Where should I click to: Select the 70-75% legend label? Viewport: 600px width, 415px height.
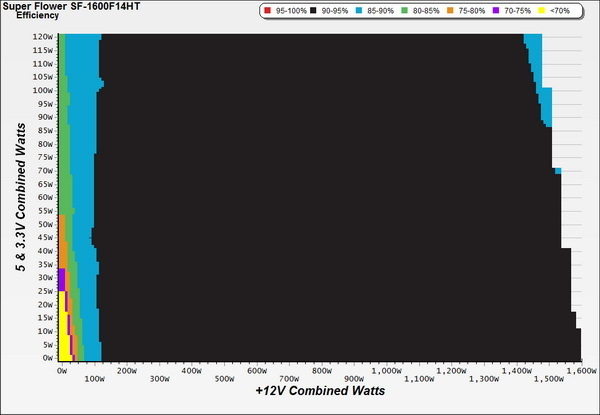point(517,11)
